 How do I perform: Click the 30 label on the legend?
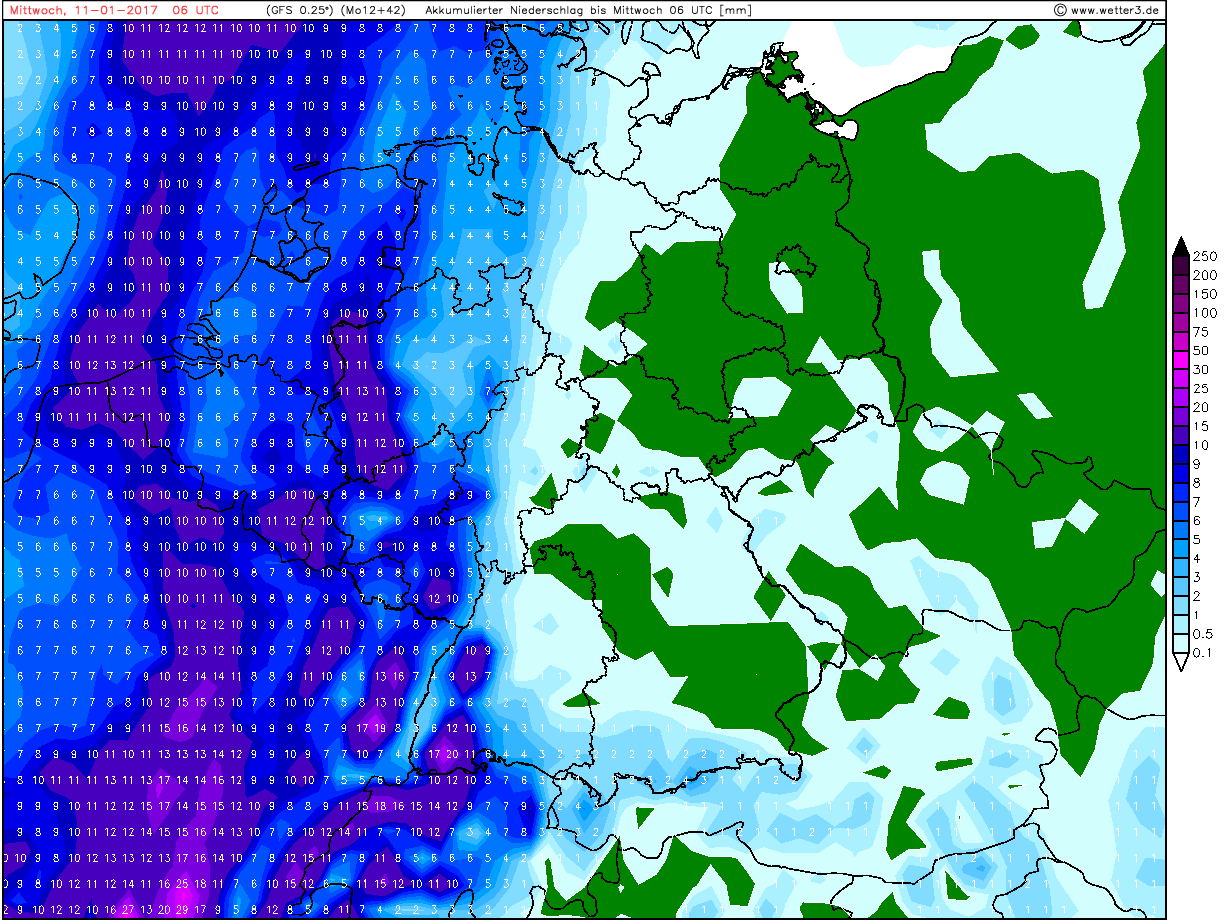(x=1200, y=370)
